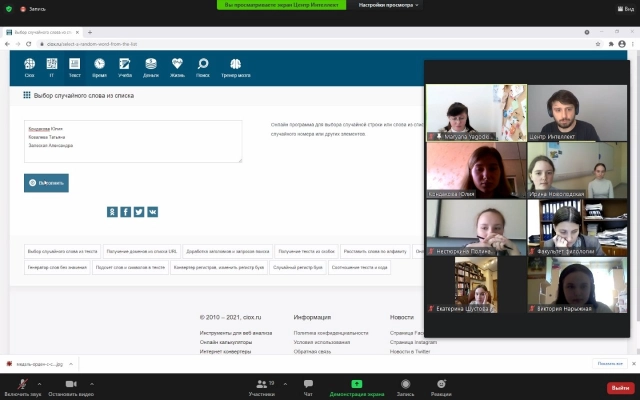Click the green encryption shield icon

[x=9, y=9]
